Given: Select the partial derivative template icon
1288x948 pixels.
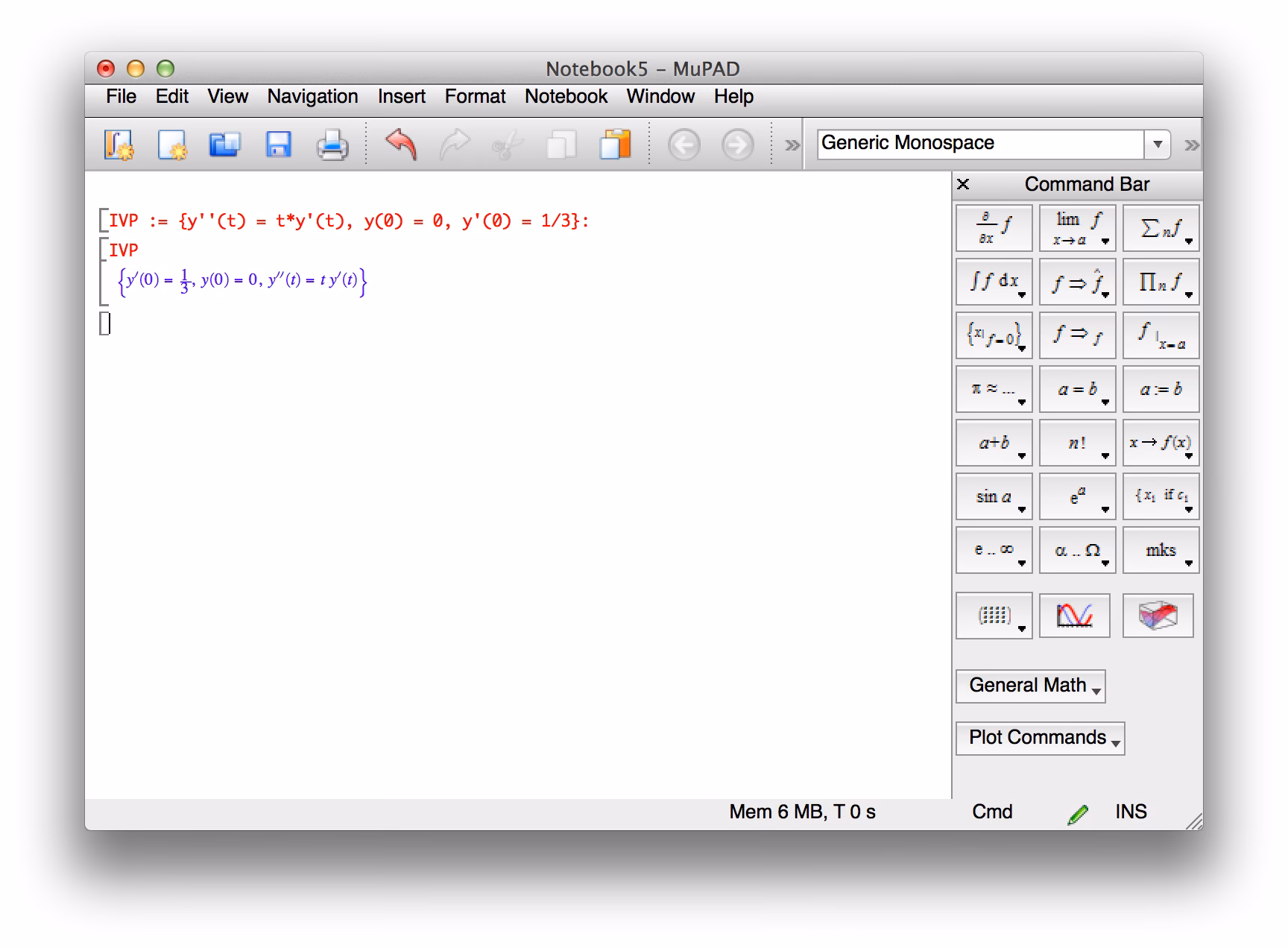Looking at the screenshot, I should coord(994,227).
